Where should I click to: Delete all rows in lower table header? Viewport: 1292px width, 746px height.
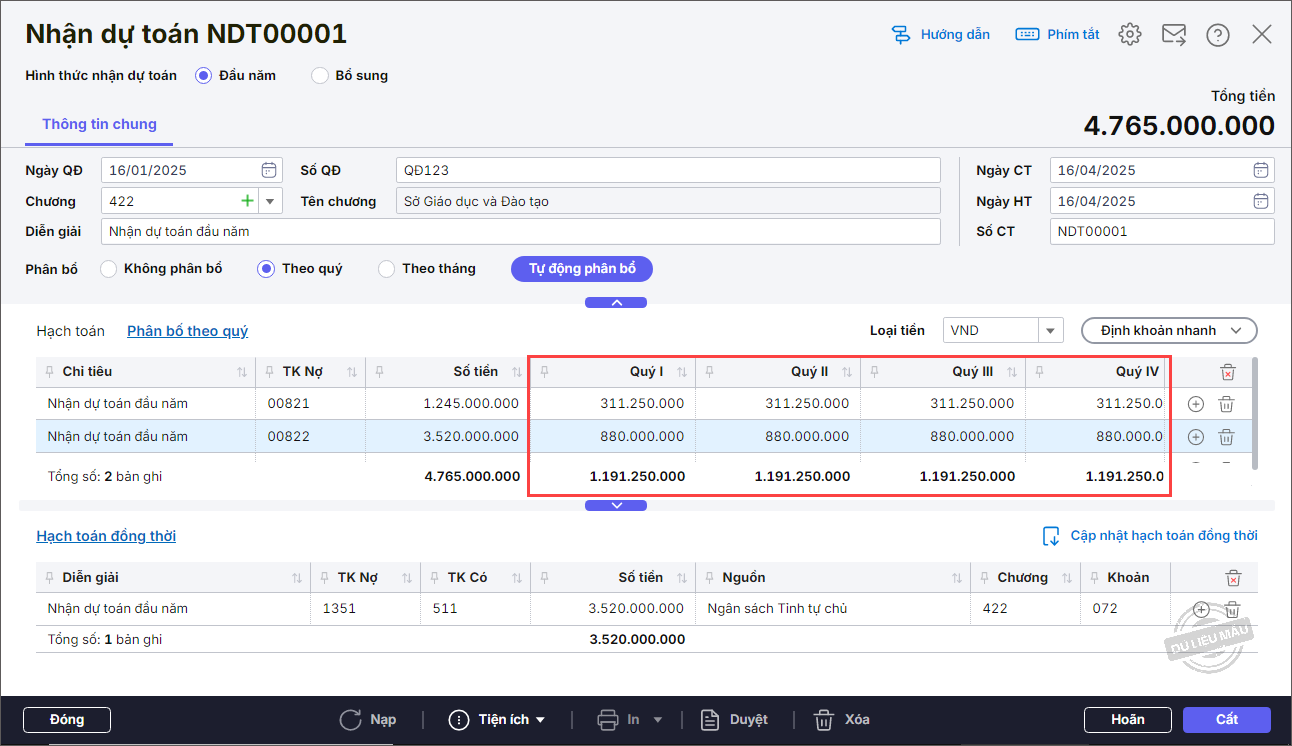(1233, 578)
